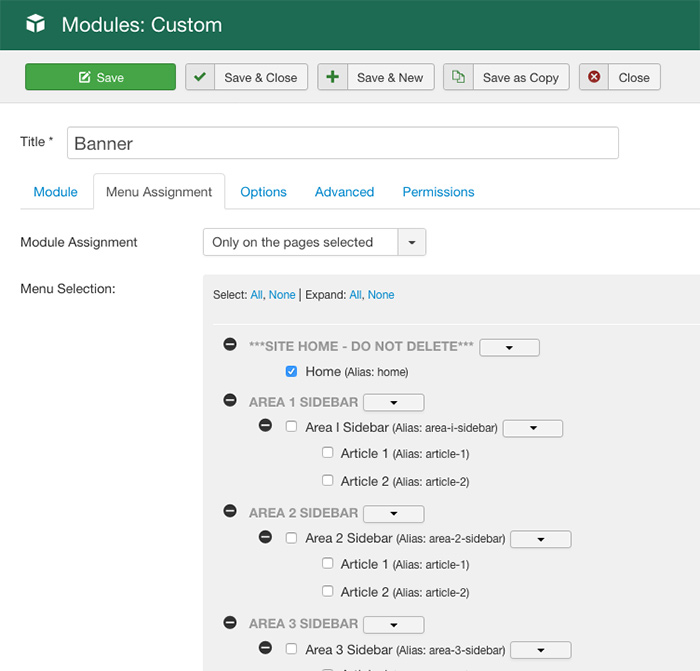This screenshot has width=700, height=671.
Task: Collapse the AREA 1 SIDEBAR group
Action: pyautogui.click(x=230, y=400)
